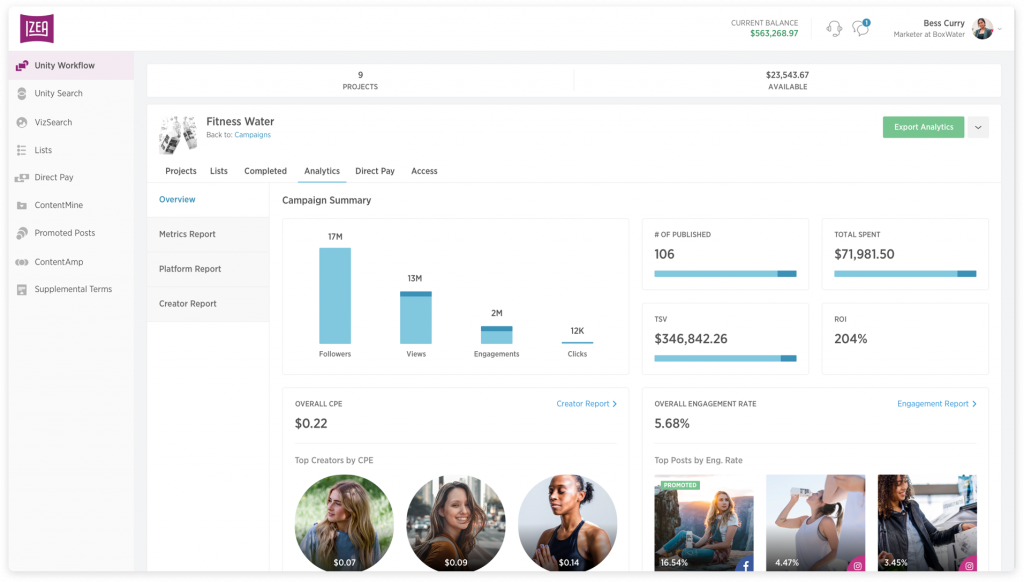This screenshot has width=1024, height=582.
Task: Go back via the Campaigns link
Action: click(252, 135)
